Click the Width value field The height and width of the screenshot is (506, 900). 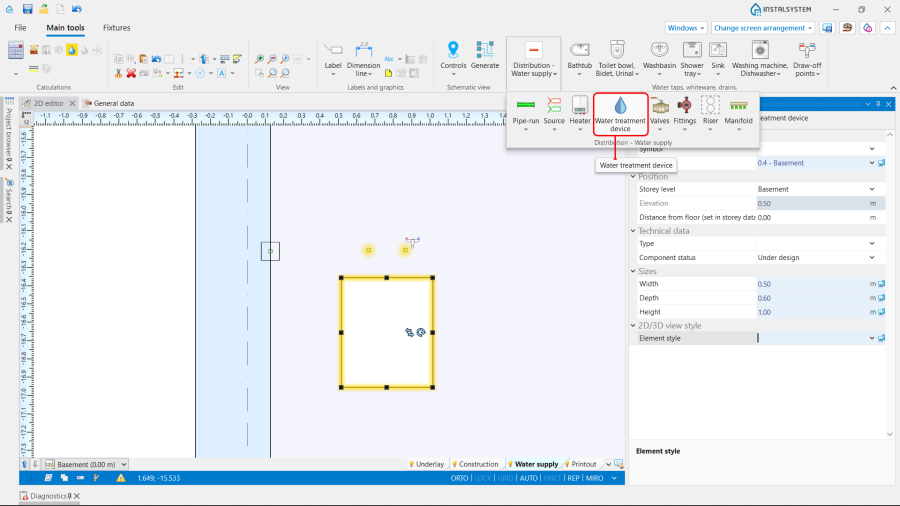pos(810,284)
